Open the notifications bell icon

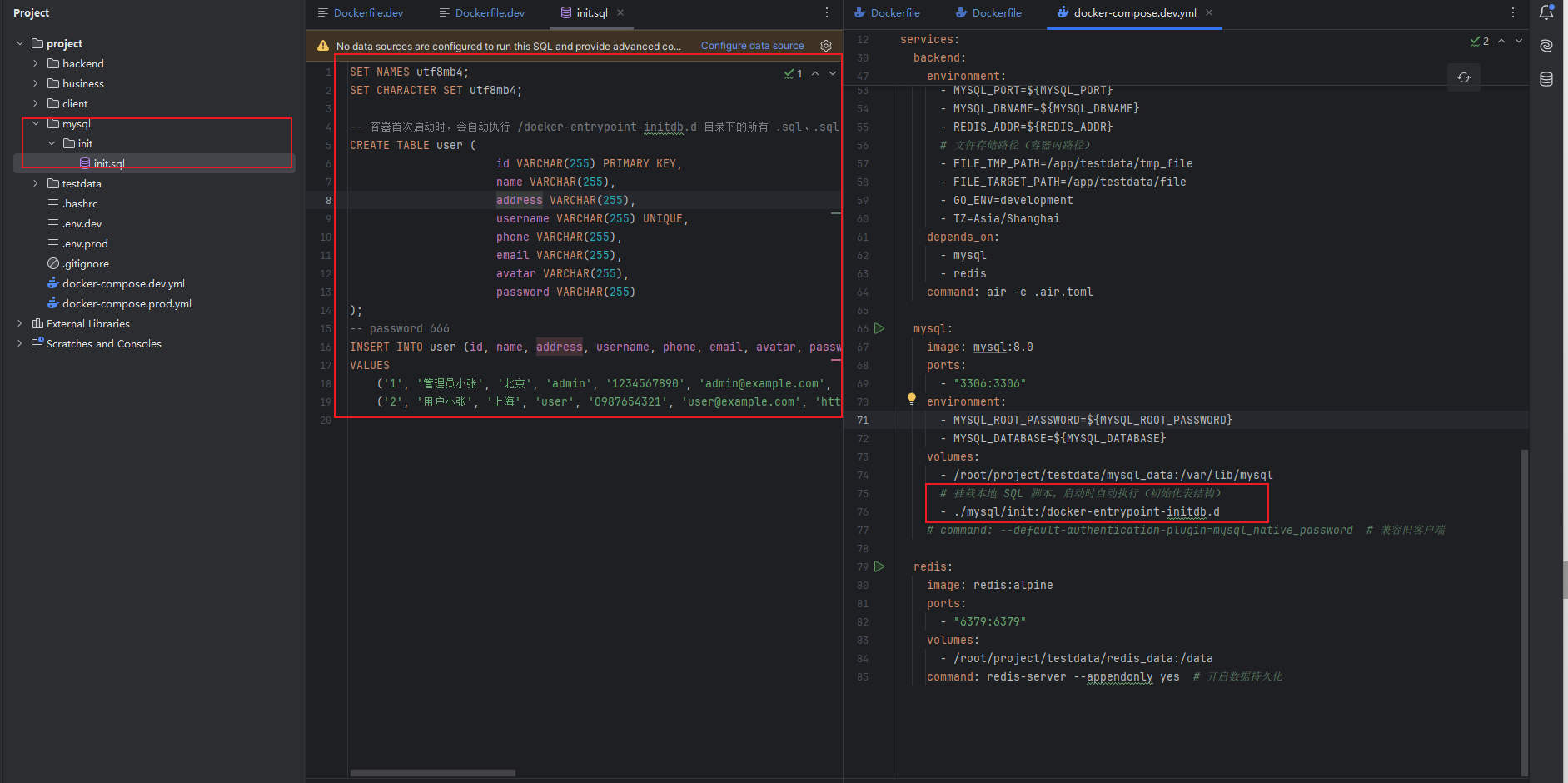pyautogui.click(x=1546, y=12)
